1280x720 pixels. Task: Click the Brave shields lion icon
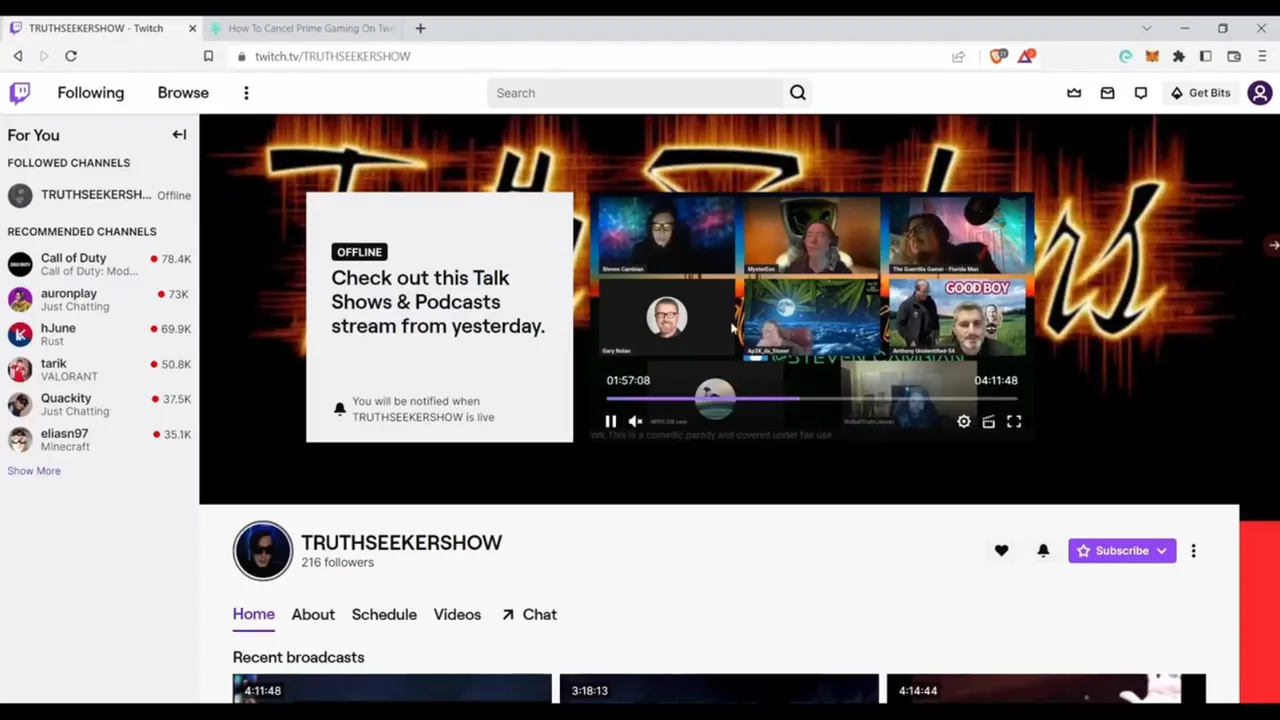[997, 56]
